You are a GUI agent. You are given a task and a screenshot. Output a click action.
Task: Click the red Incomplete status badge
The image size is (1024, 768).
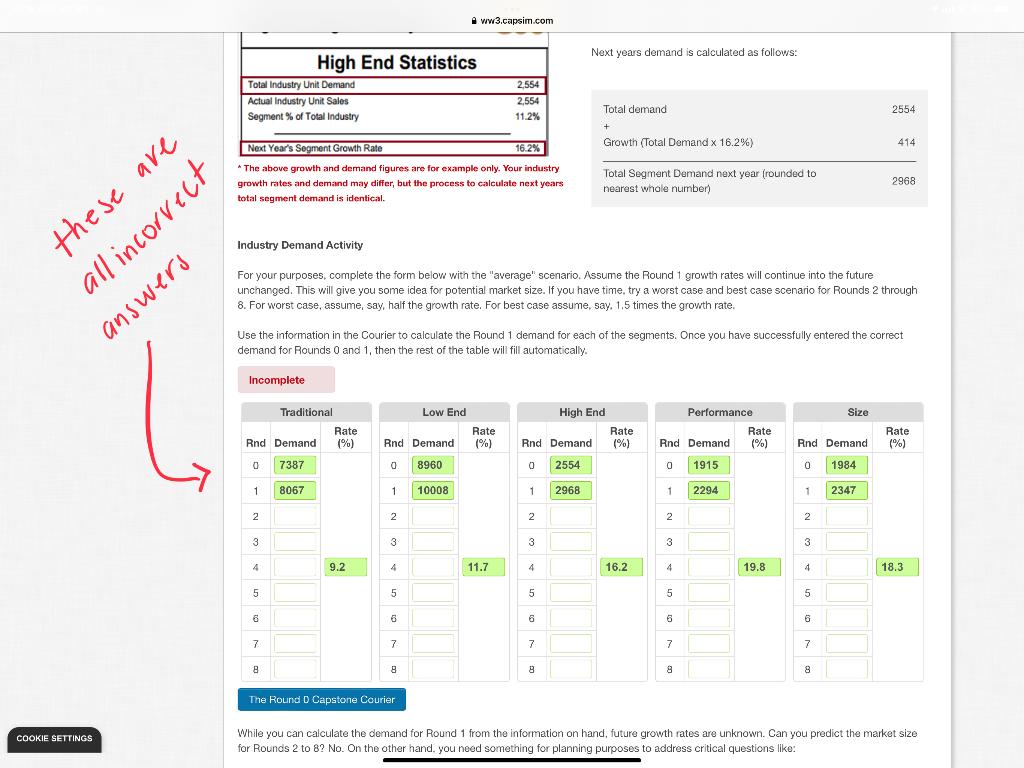(286, 379)
